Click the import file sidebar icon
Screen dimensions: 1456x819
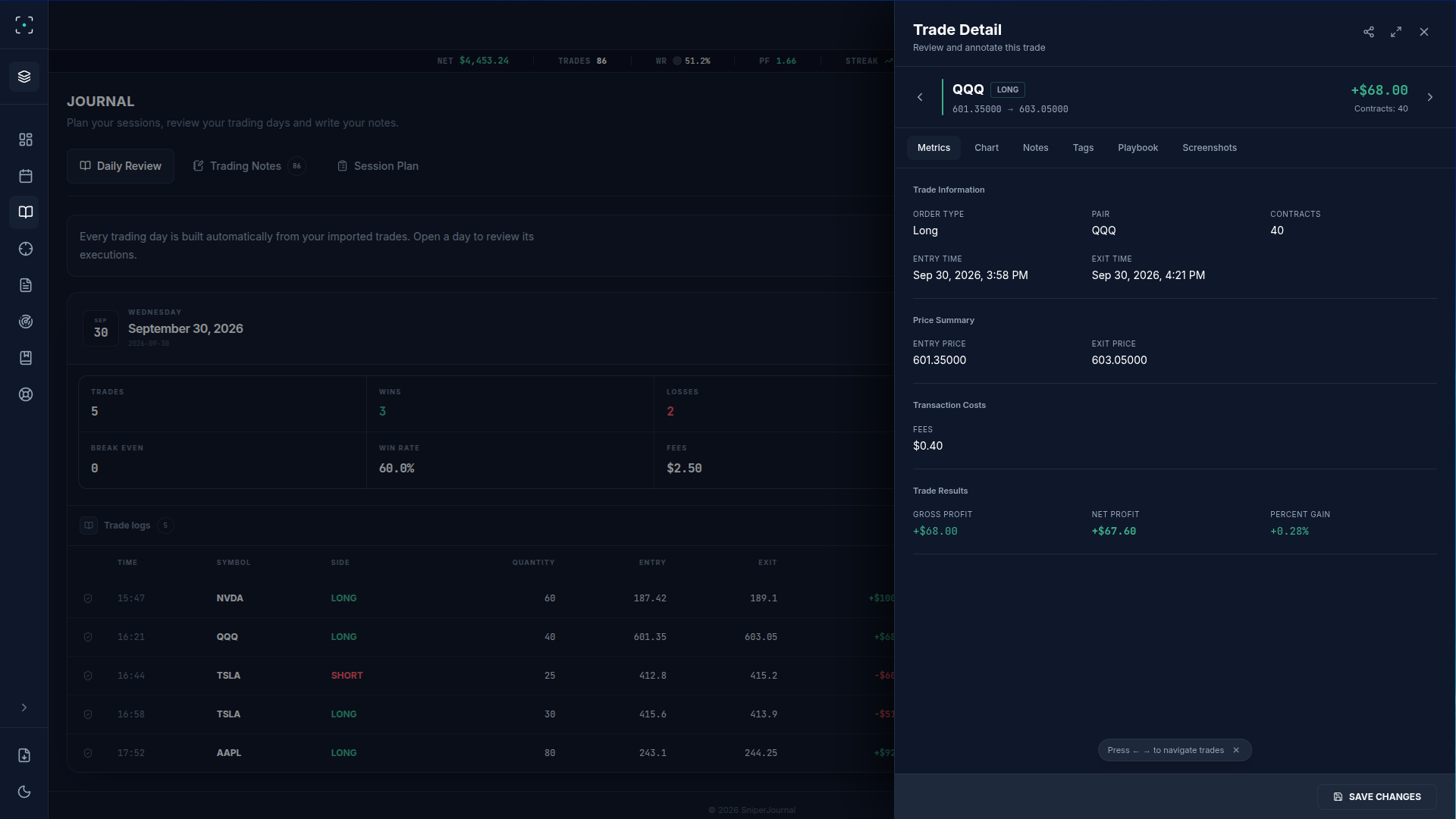(24, 755)
